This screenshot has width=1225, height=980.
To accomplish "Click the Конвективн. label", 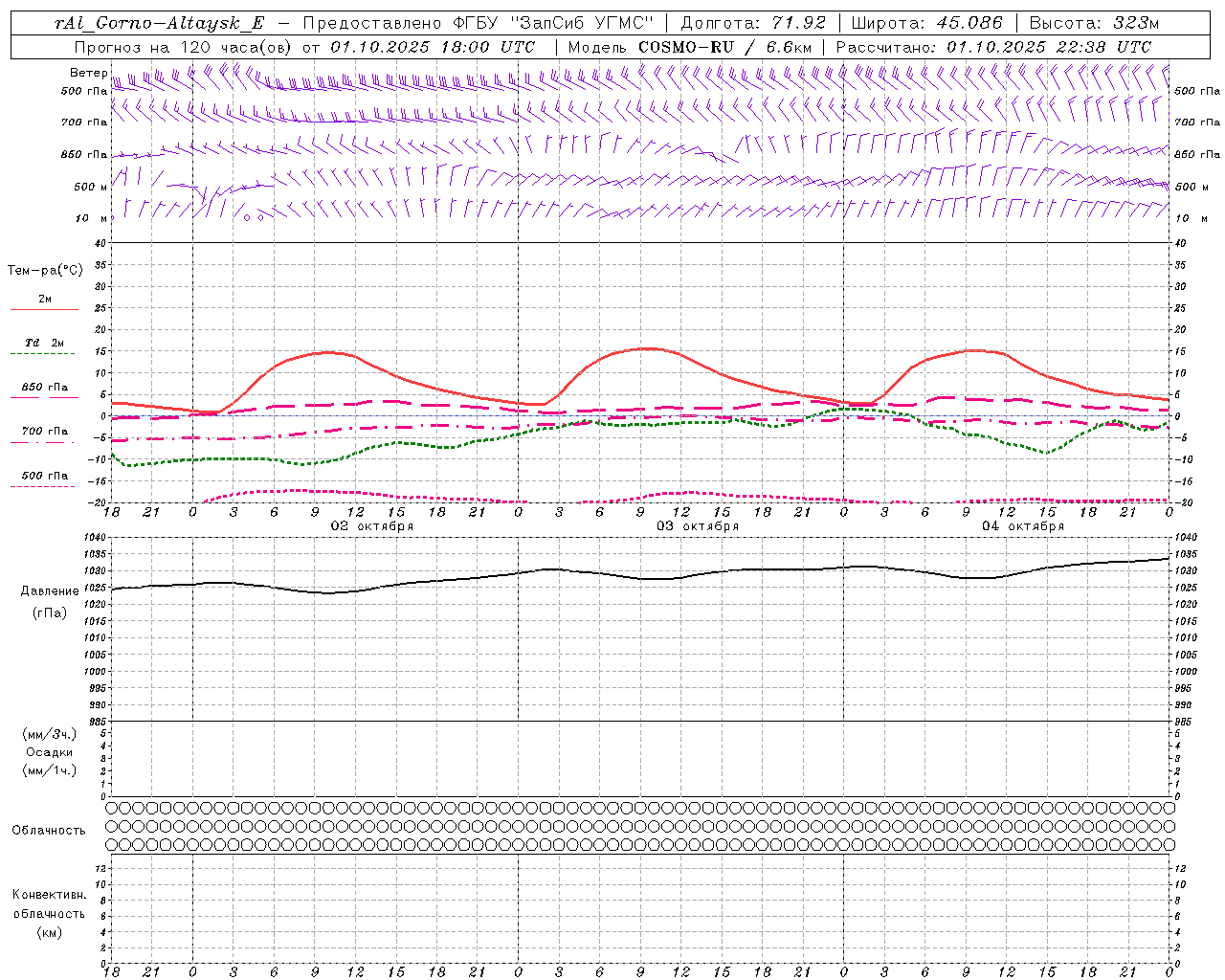I will pos(50,895).
